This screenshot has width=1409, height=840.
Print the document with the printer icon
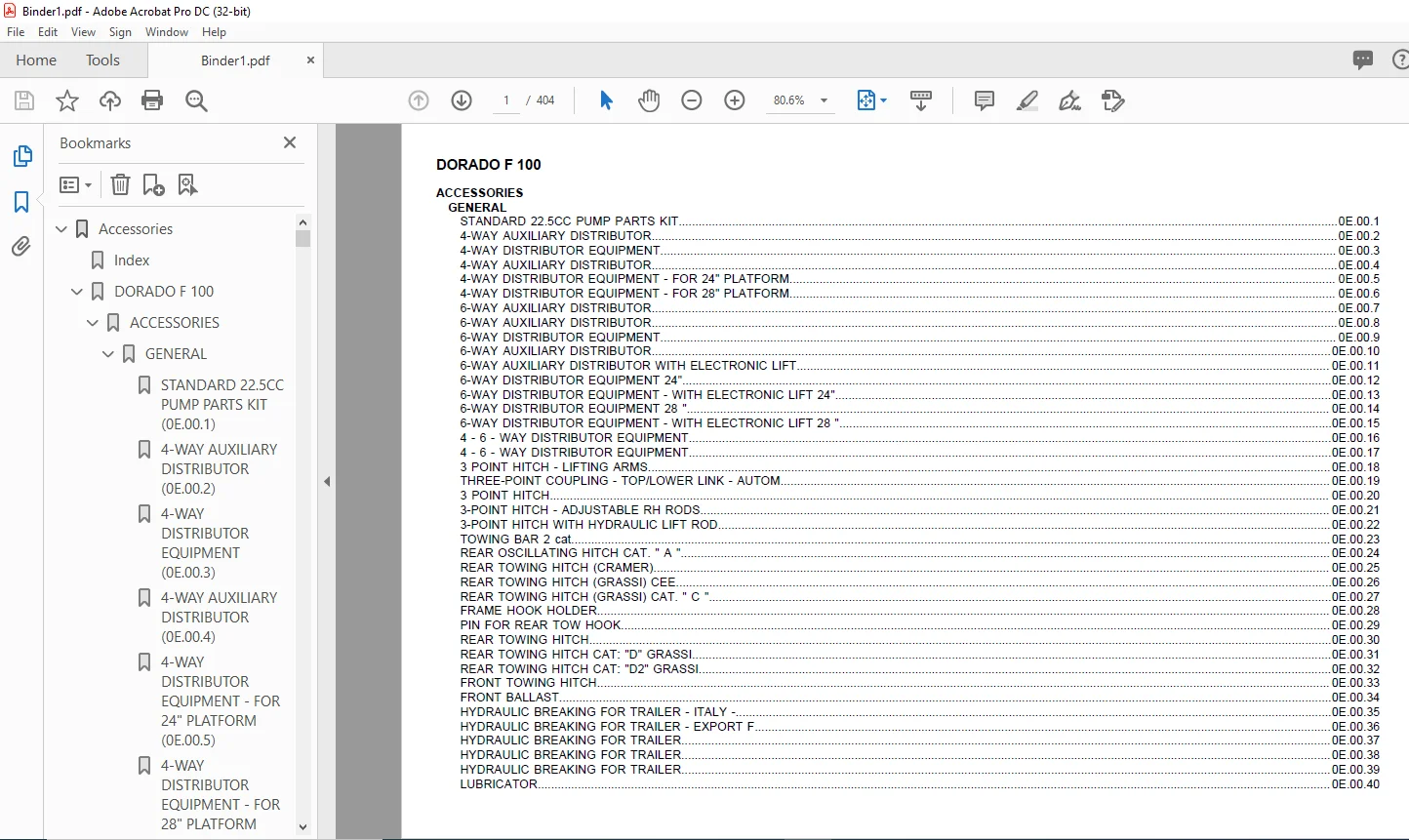pos(152,100)
